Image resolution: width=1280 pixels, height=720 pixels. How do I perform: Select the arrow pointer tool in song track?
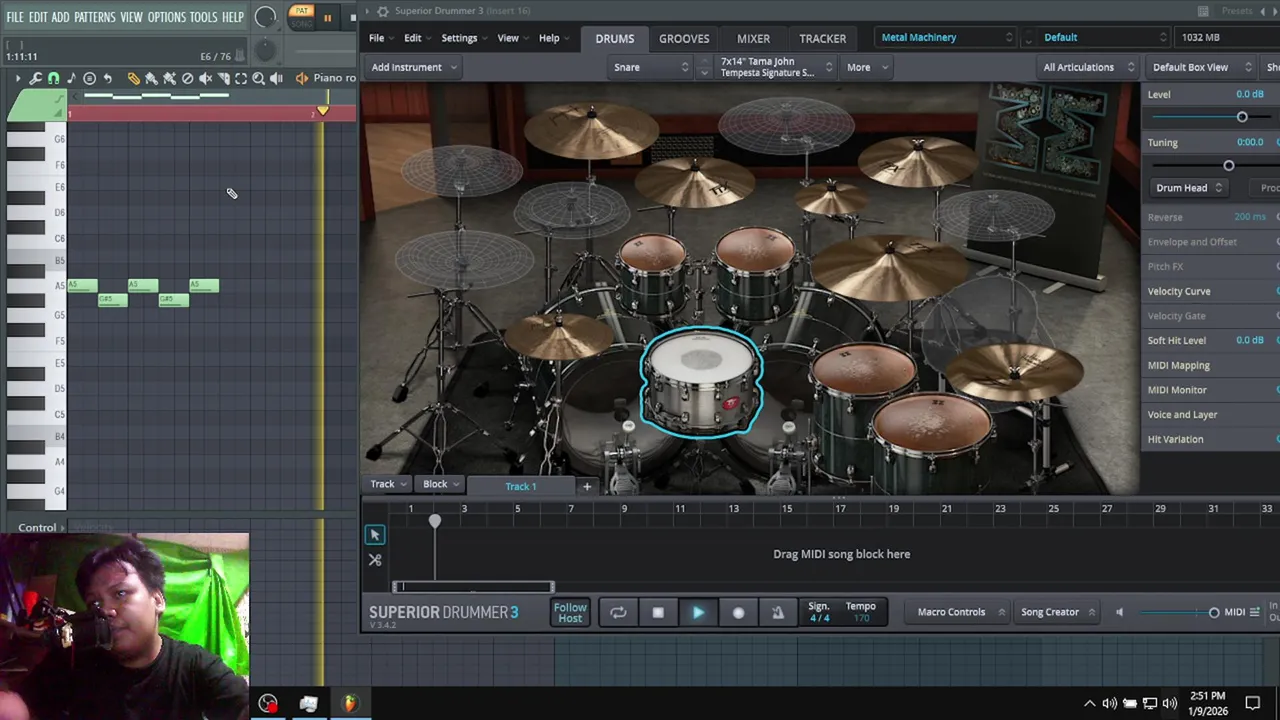tap(375, 535)
